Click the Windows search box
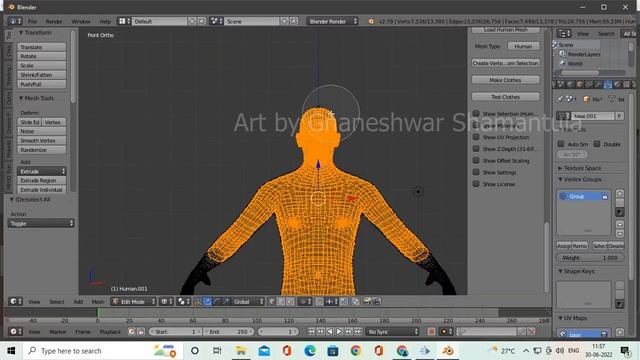 coord(102,351)
